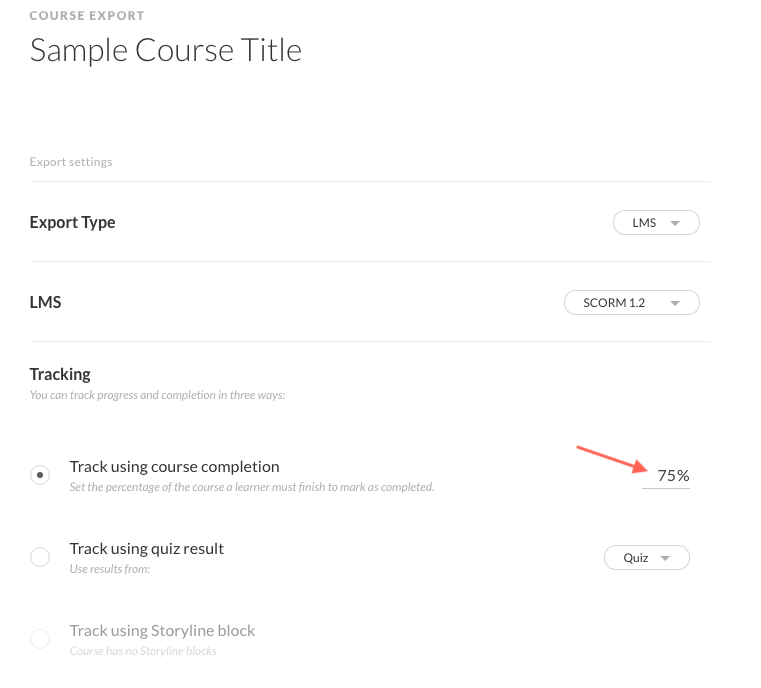This screenshot has height=688, width=761.
Task: Click the caret arrow beside Quiz
Action: [667, 558]
